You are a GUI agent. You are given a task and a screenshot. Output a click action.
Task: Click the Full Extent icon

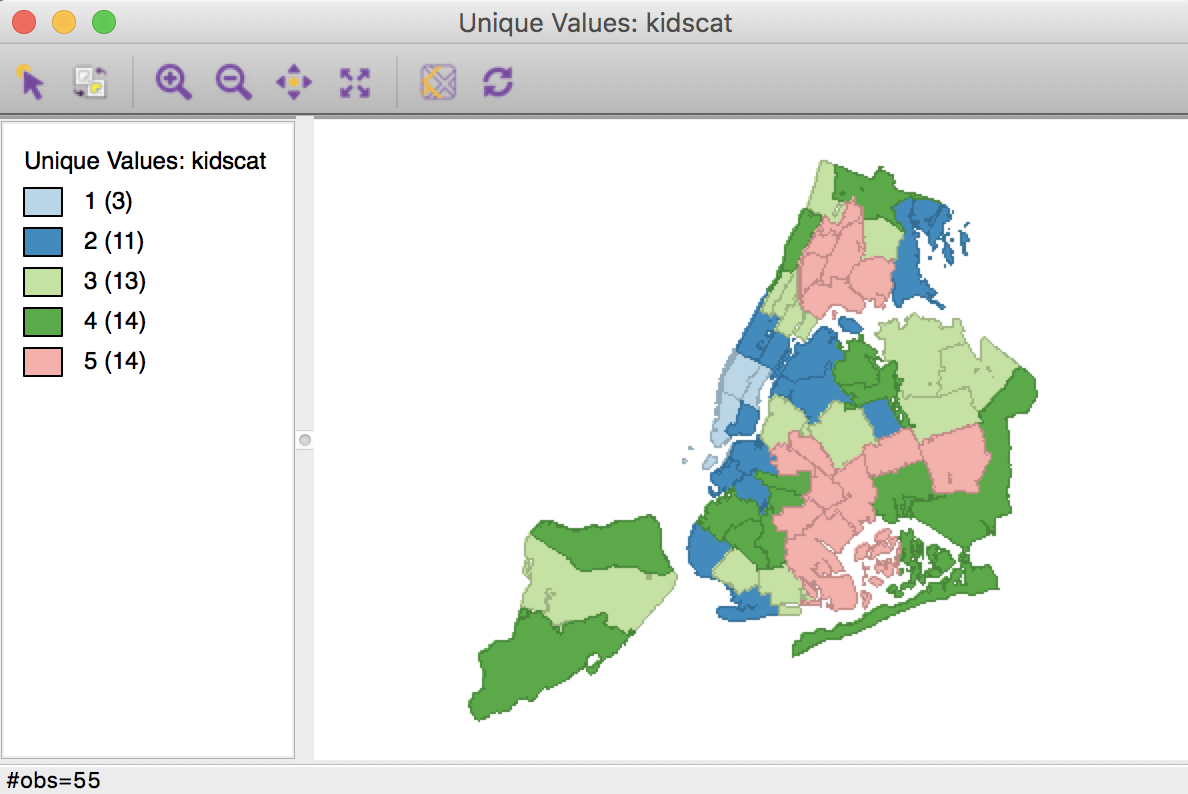354,82
